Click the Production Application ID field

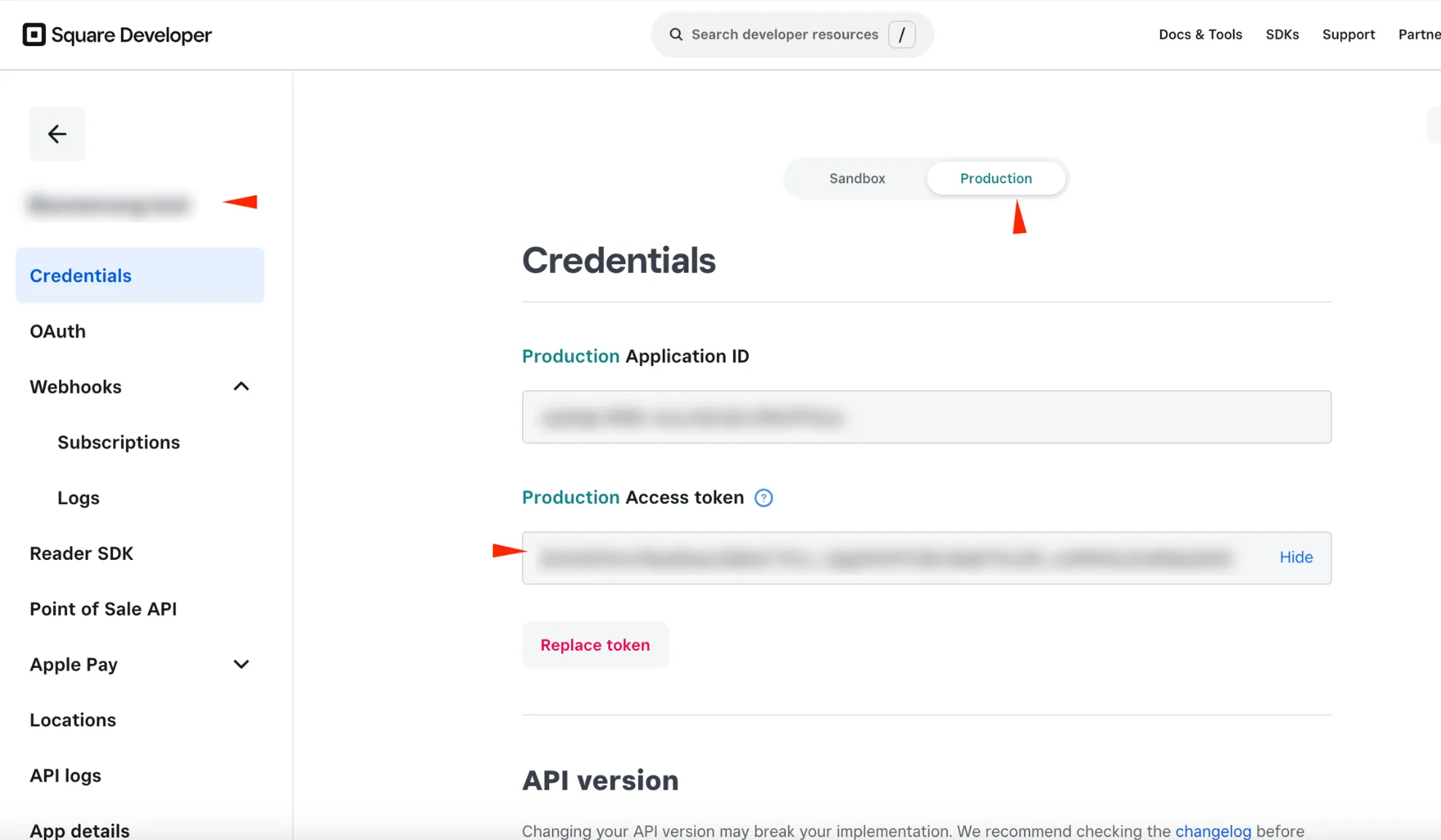click(x=926, y=417)
